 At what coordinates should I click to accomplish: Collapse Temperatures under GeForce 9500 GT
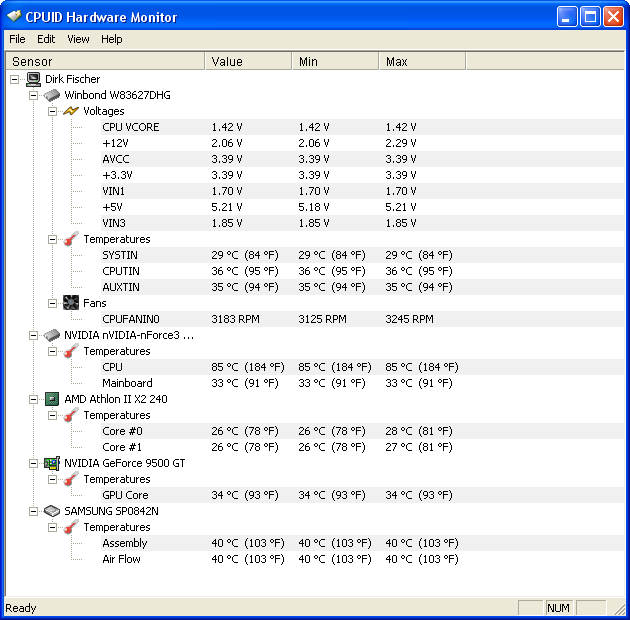pos(53,479)
